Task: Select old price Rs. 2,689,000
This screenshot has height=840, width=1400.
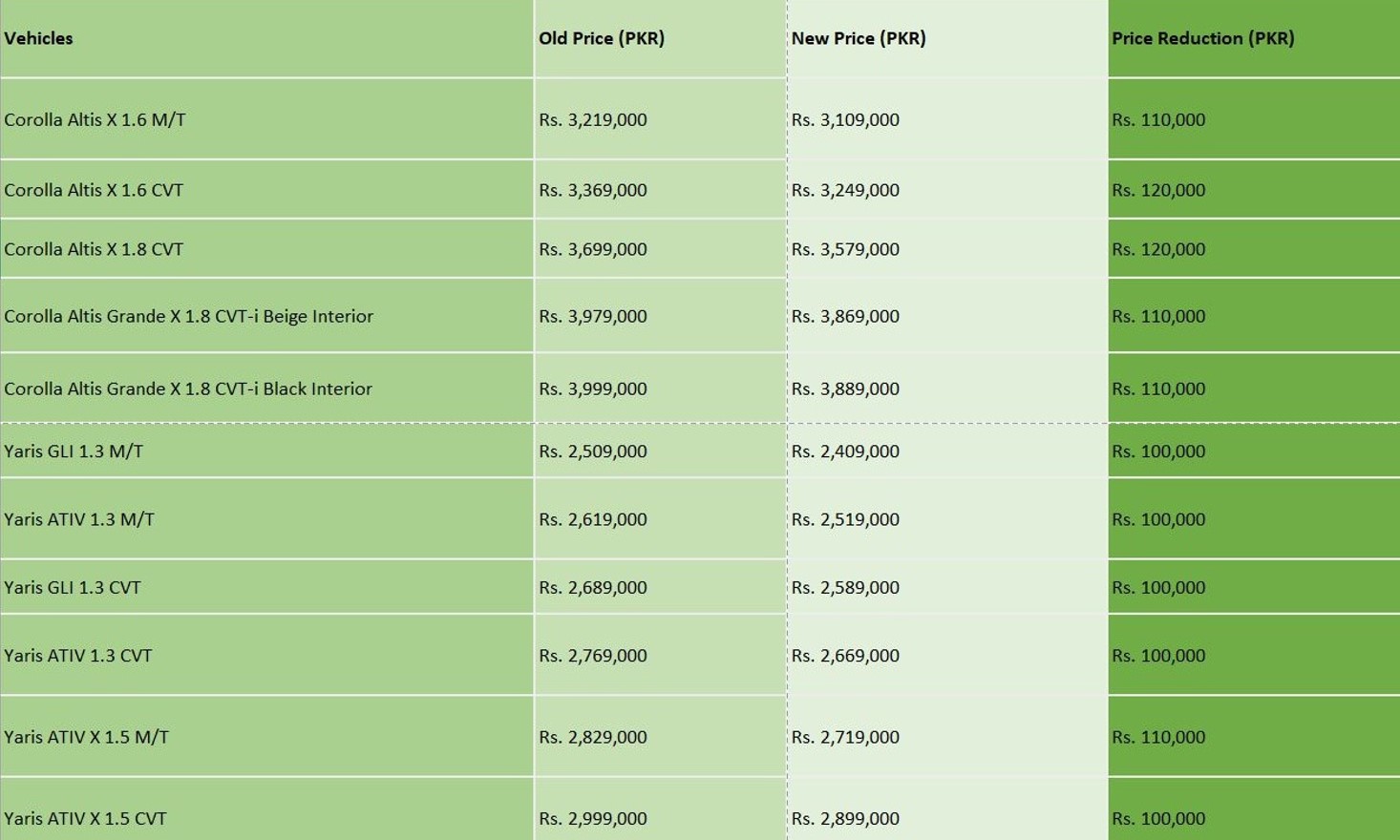Action: 660,587
